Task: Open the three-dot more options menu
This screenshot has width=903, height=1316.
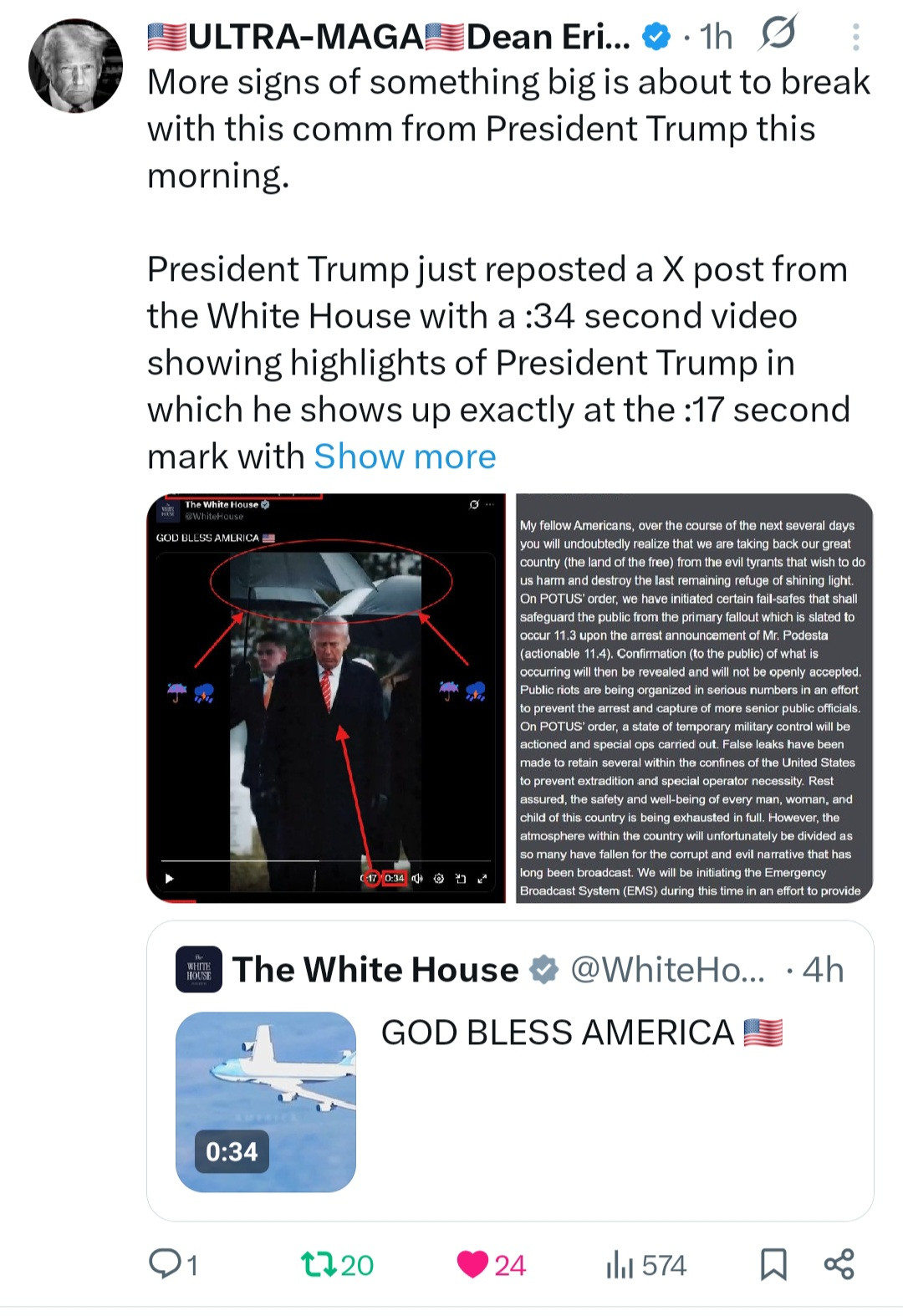Action: coord(855,37)
